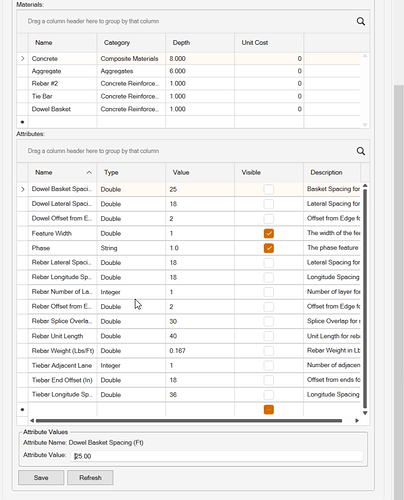Expand the Concrete material row
Image resolution: width=404 pixels, height=500 pixels.
coord(23,59)
